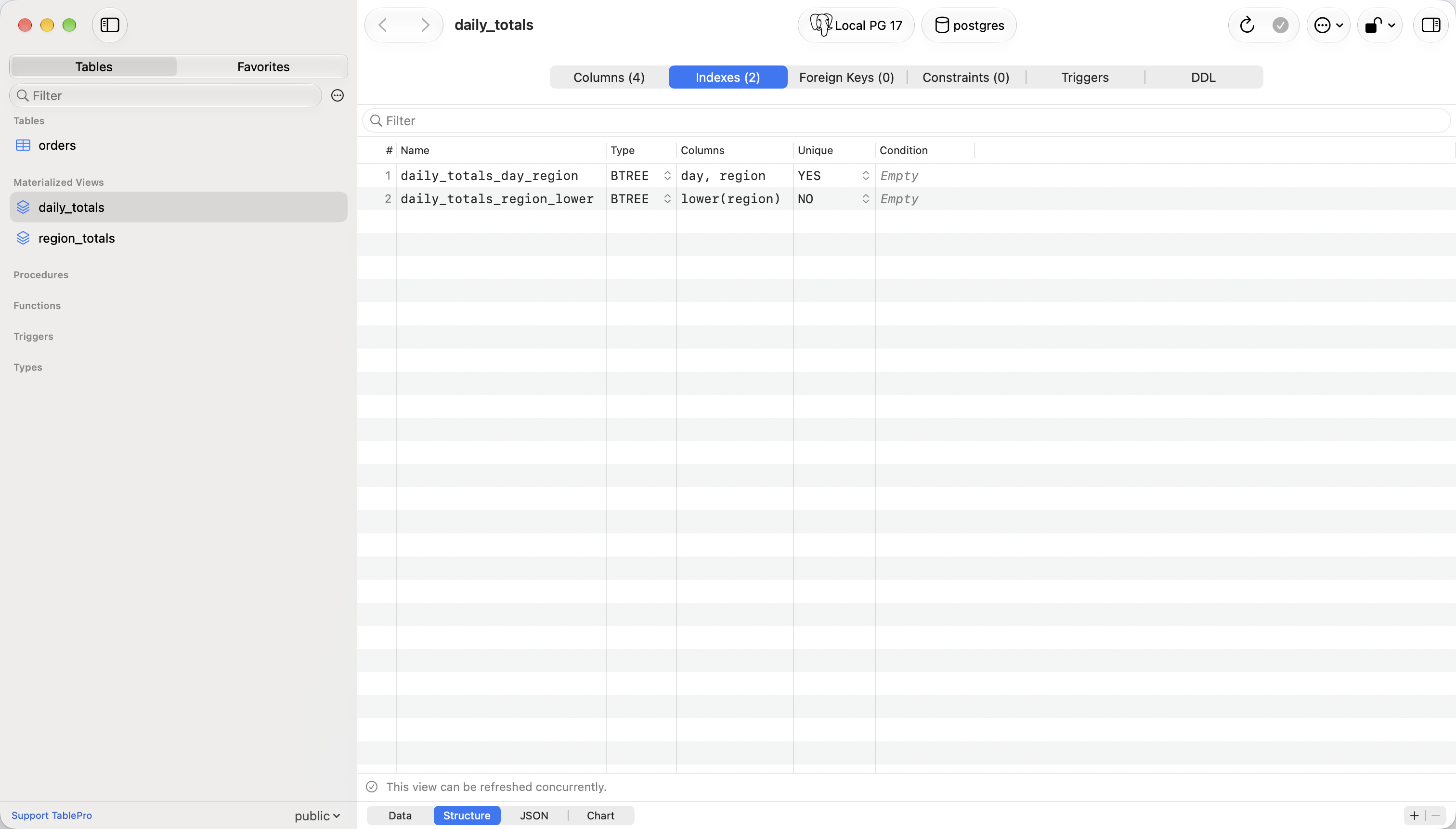
Task: Select the Indexes (2) tab
Action: 728,78
